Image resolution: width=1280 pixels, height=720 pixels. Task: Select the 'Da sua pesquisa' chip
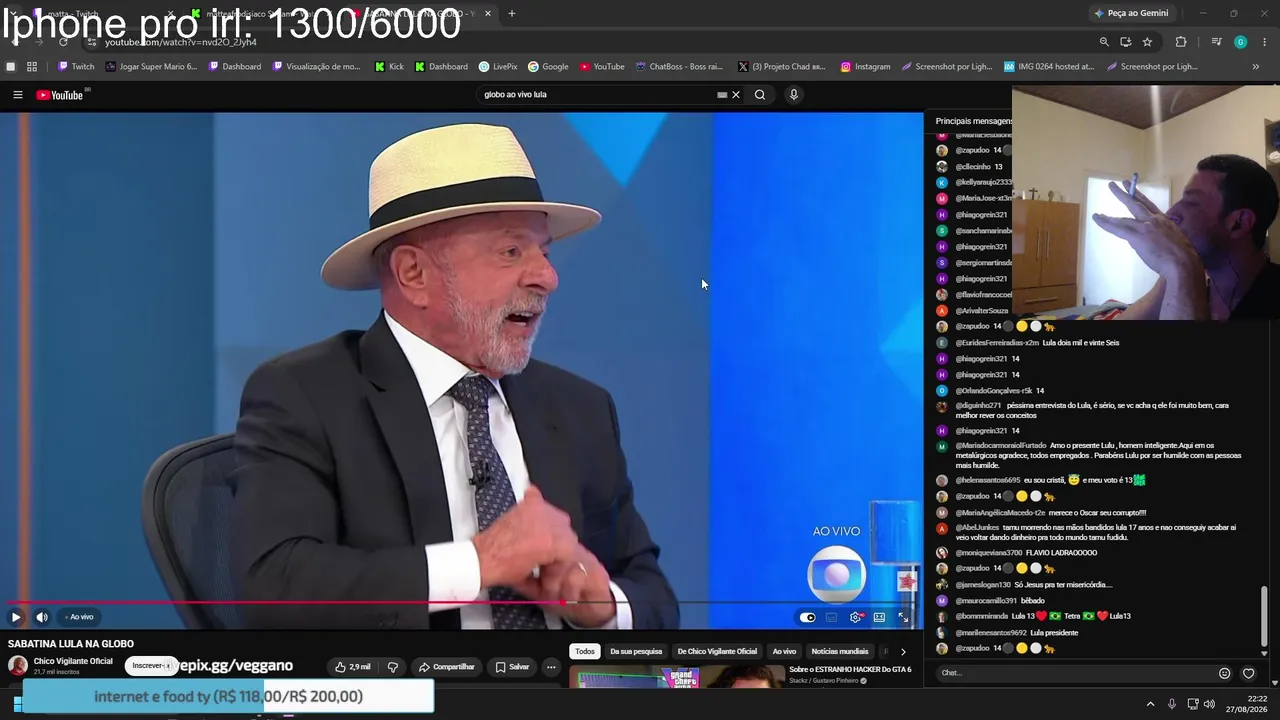(636, 651)
